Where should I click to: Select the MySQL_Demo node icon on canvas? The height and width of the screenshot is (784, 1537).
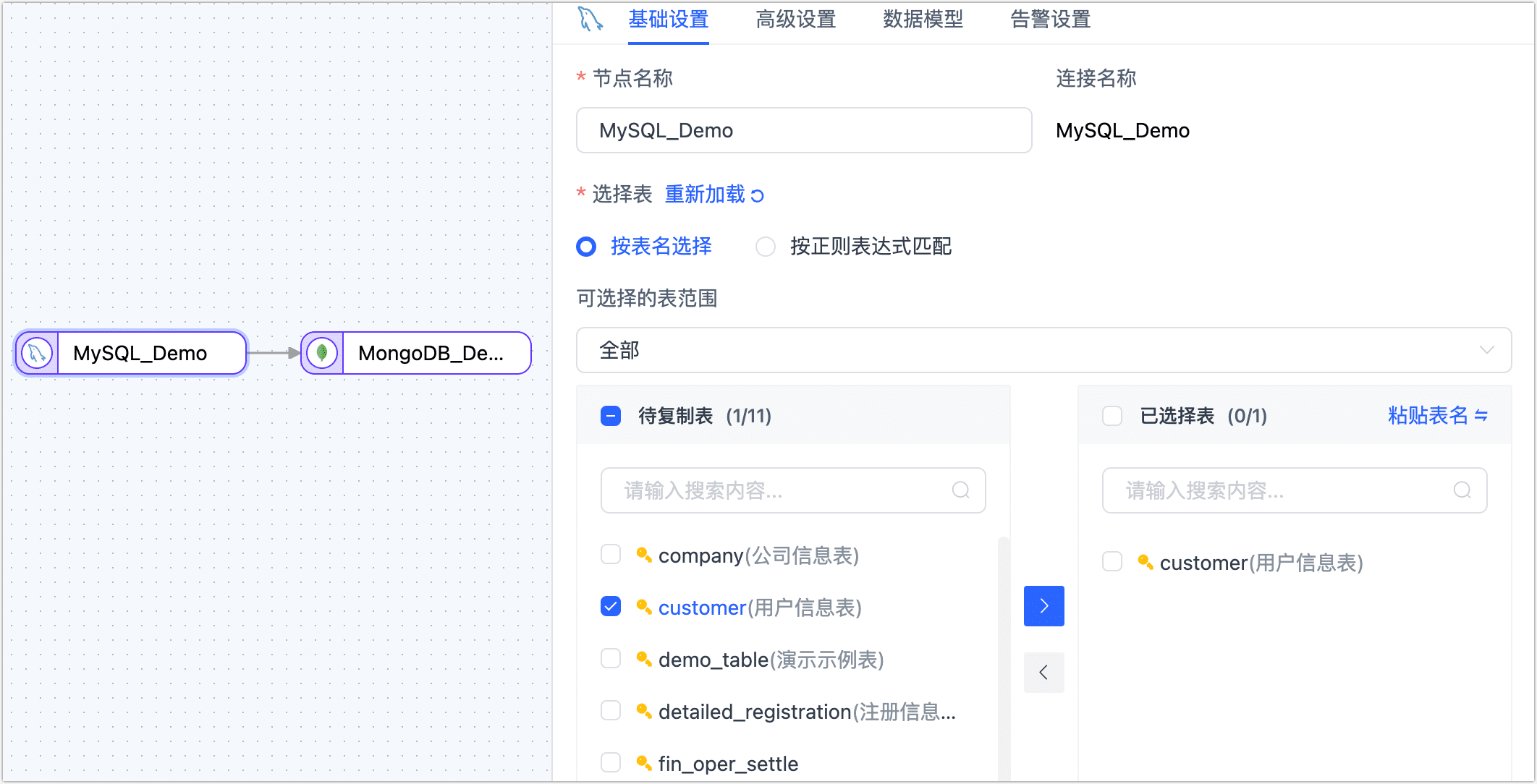[x=36, y=353]
